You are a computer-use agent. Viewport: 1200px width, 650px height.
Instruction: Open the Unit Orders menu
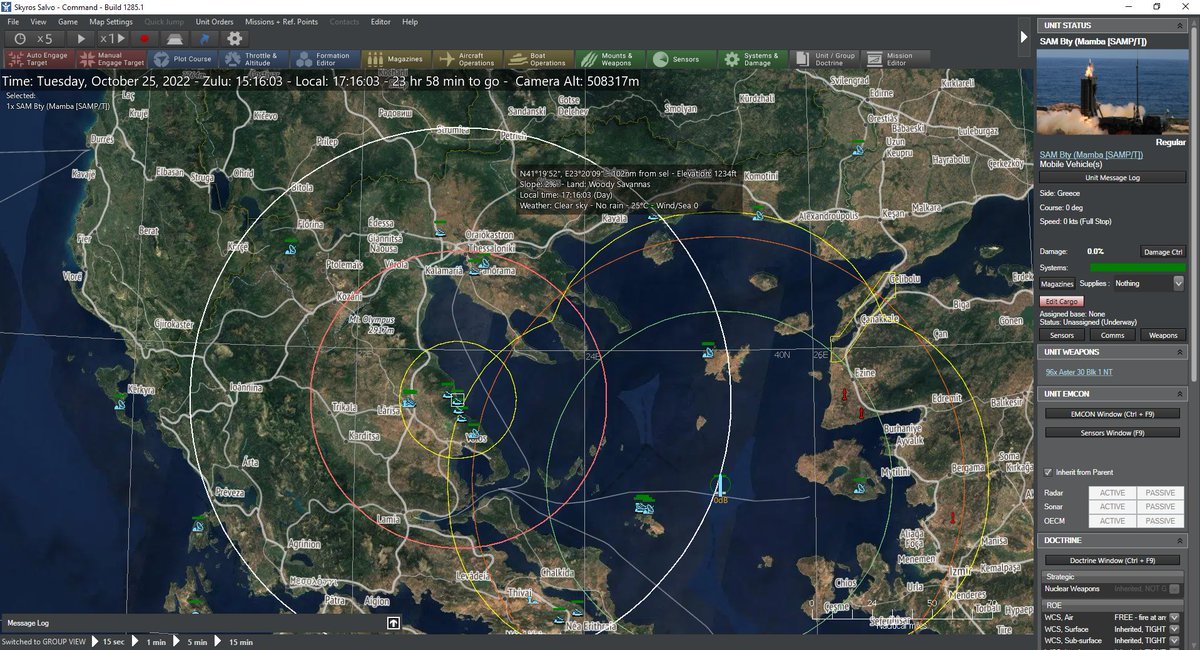214,21
